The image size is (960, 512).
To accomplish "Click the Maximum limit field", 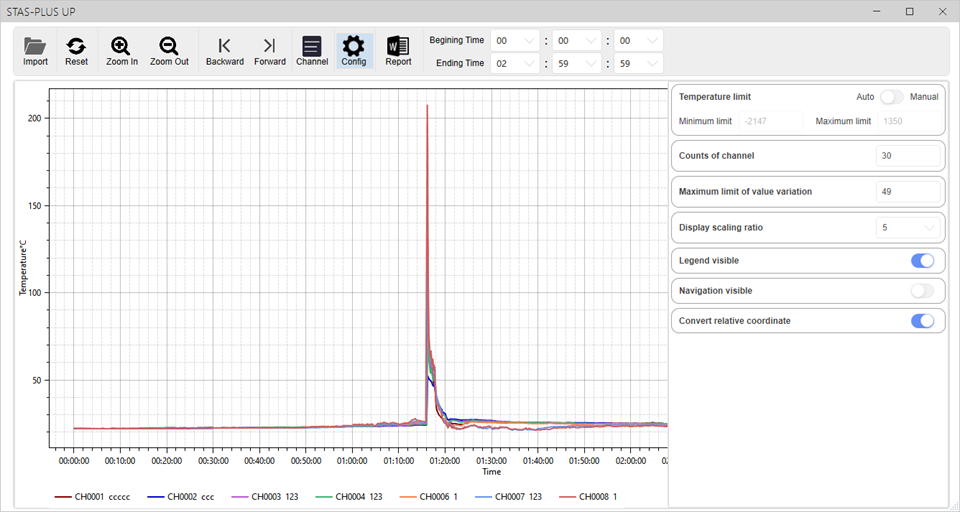I will click(x=909, y=121).
